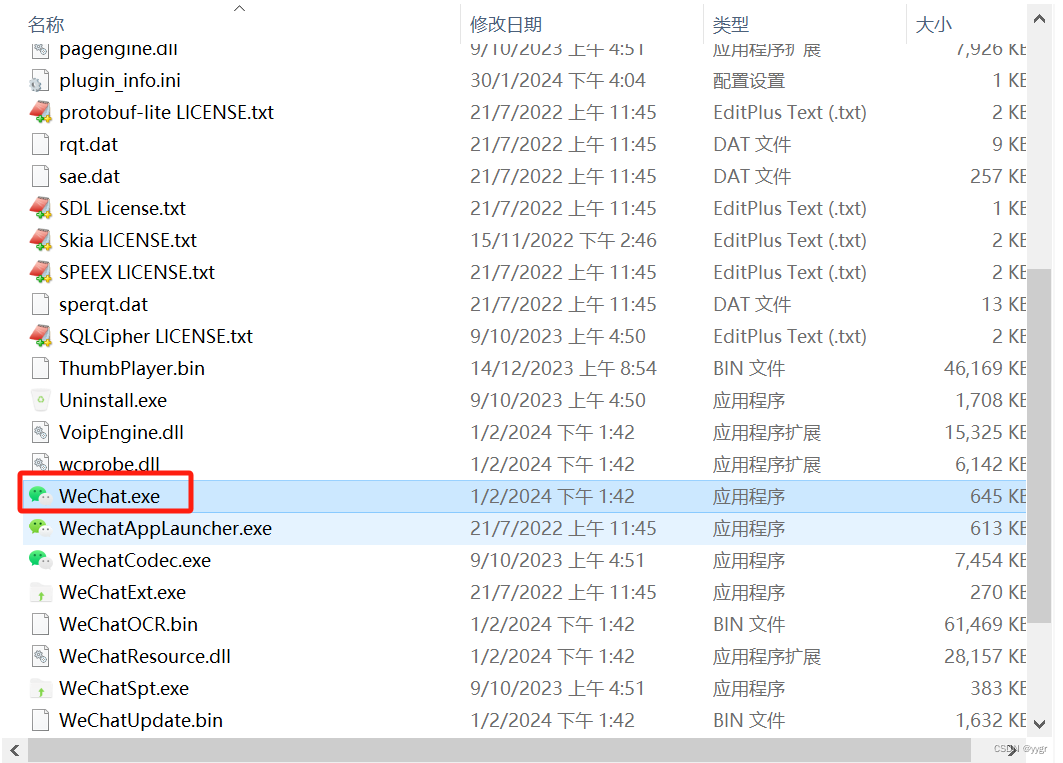Click the date 30/1/2024 下午 4:04
Image resolution: width=1063 pixels, height=763 pixels.
558,81
